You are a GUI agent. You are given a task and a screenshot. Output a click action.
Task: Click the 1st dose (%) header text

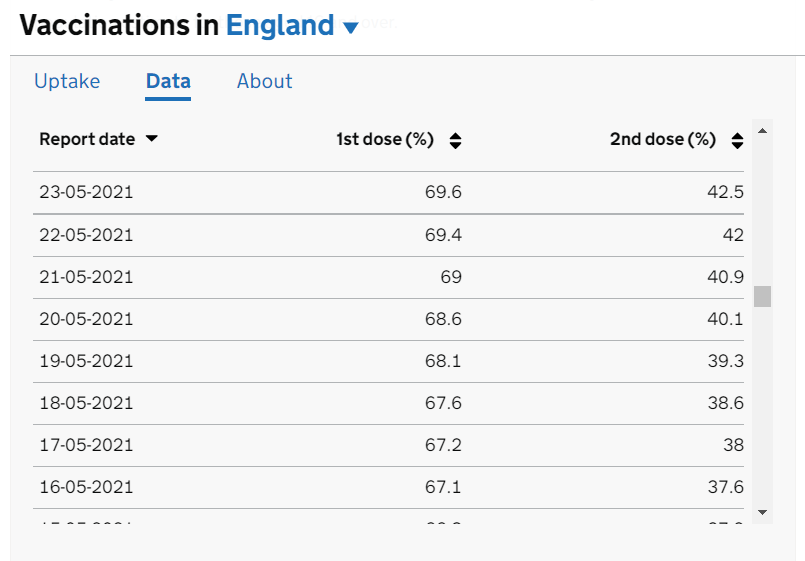[385, 139]
